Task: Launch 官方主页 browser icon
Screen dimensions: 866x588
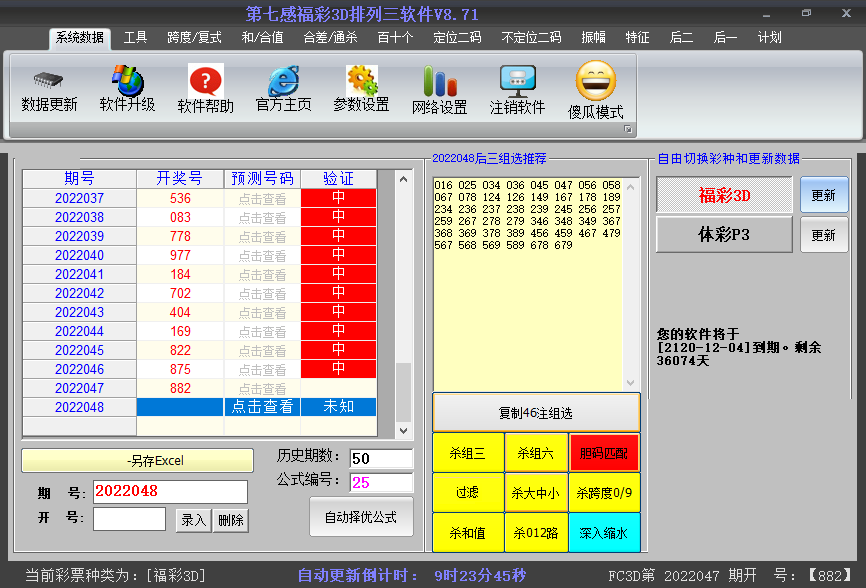Action: coord(283,81)
